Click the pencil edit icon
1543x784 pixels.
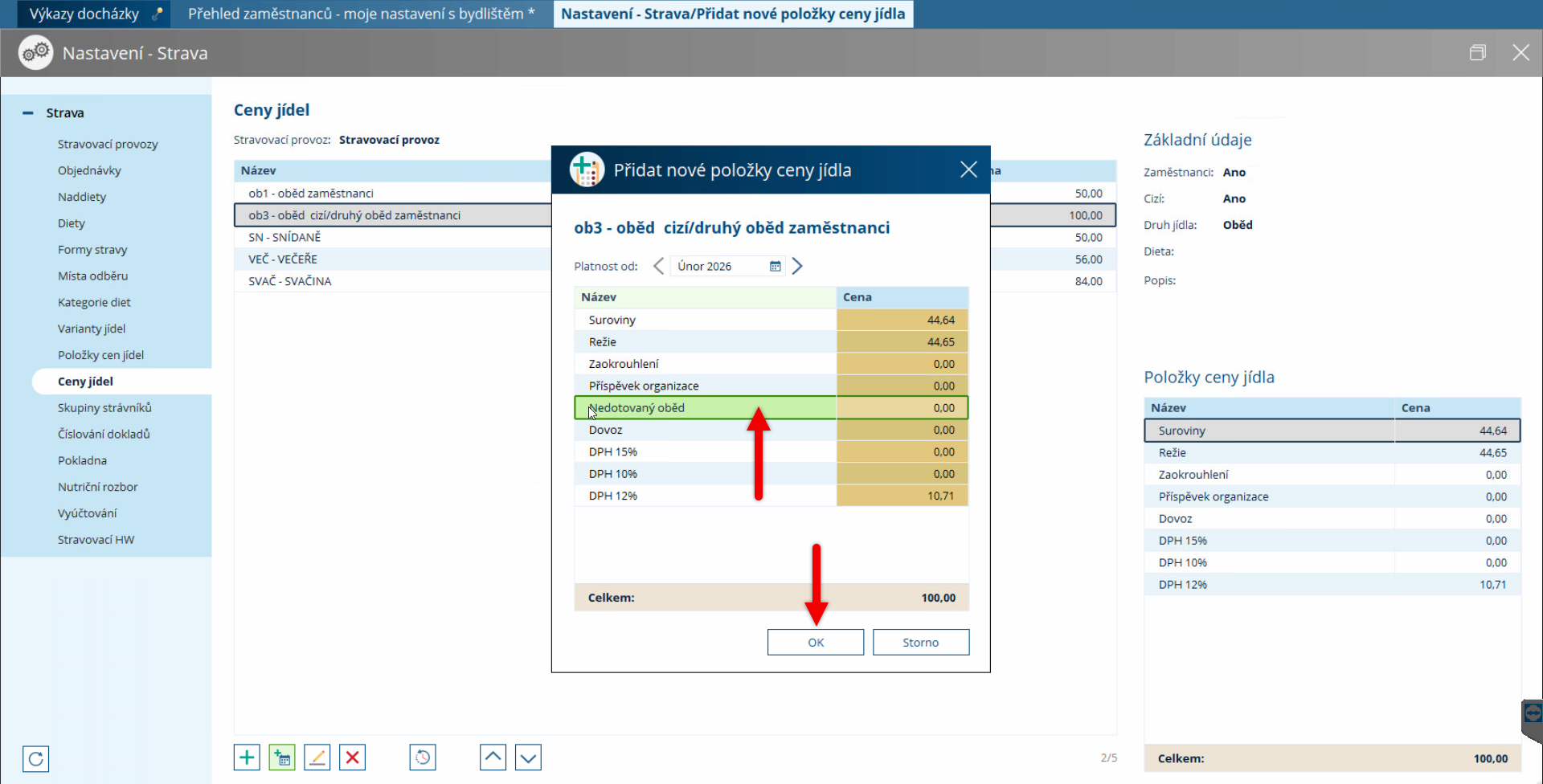click(x=317, y=757)
